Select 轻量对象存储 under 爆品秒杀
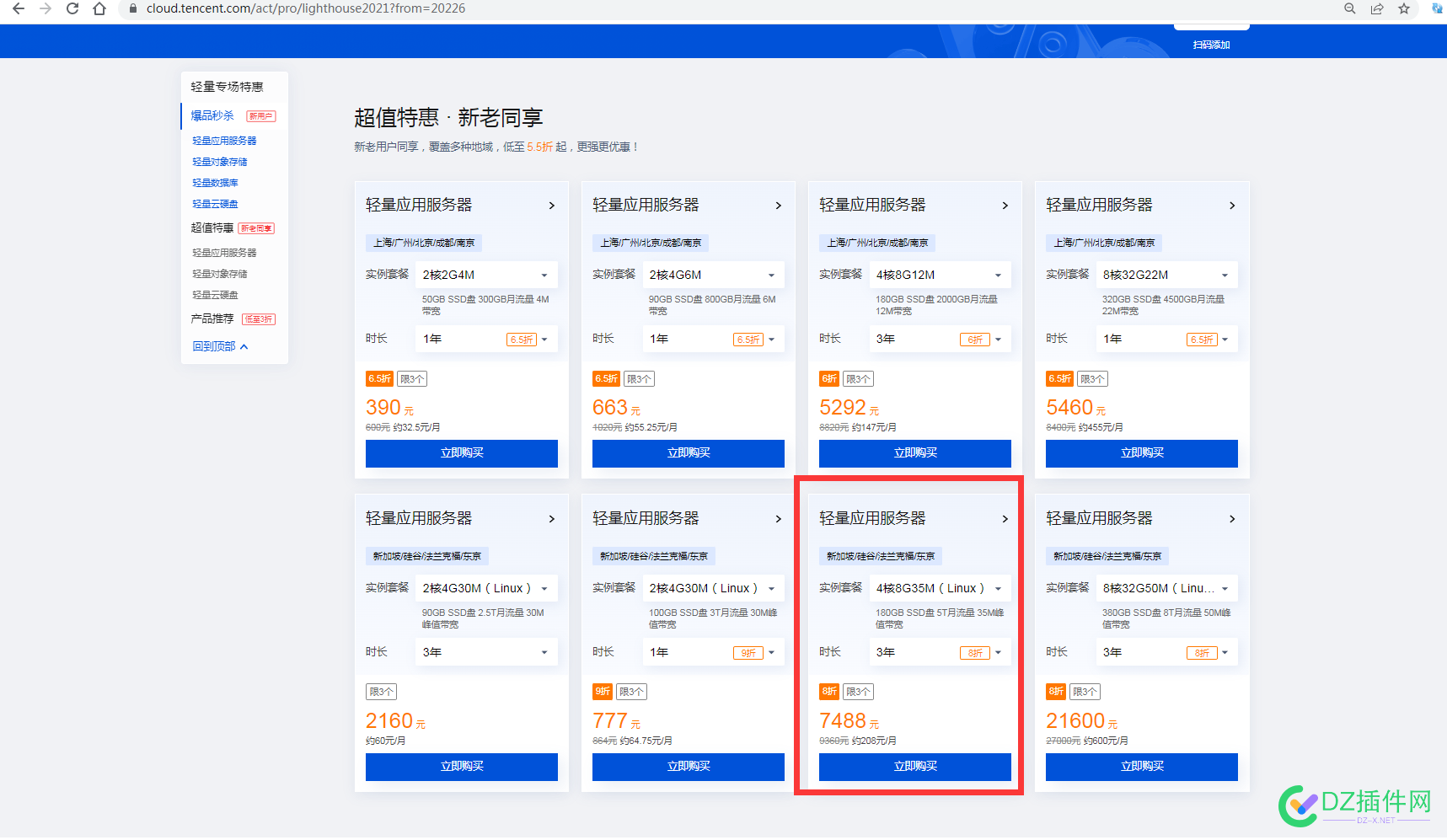1447x840 pixels. click(220, 162)
